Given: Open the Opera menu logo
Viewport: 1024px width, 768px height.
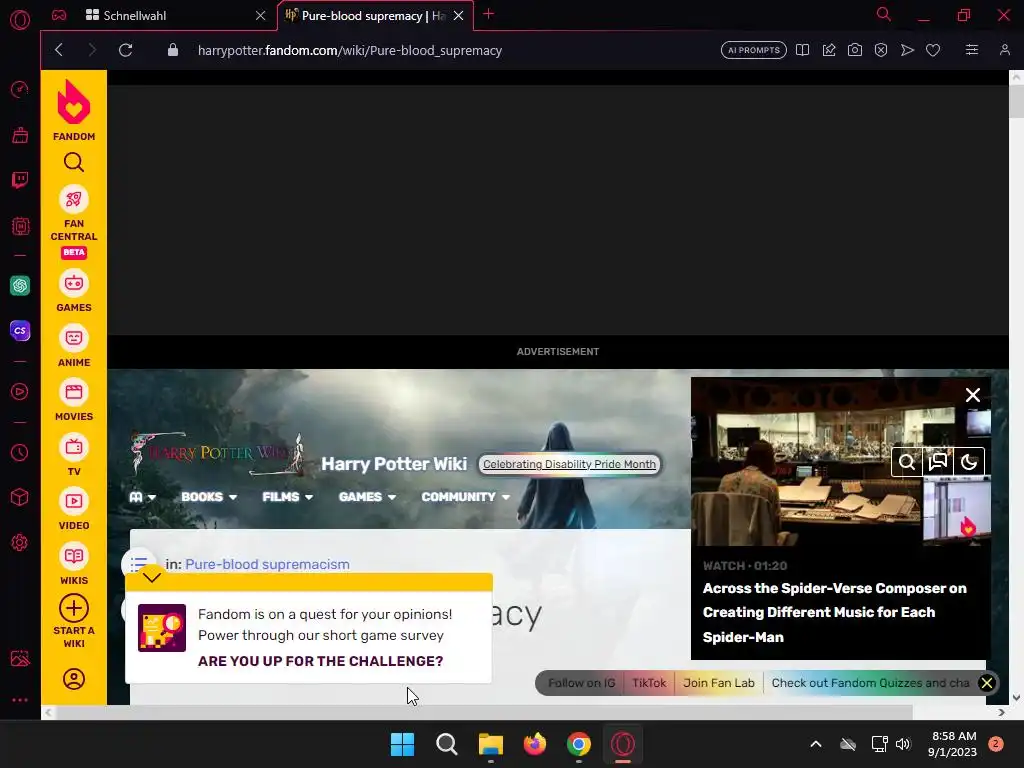Looking at the screenshot, I should pos(20,20).
